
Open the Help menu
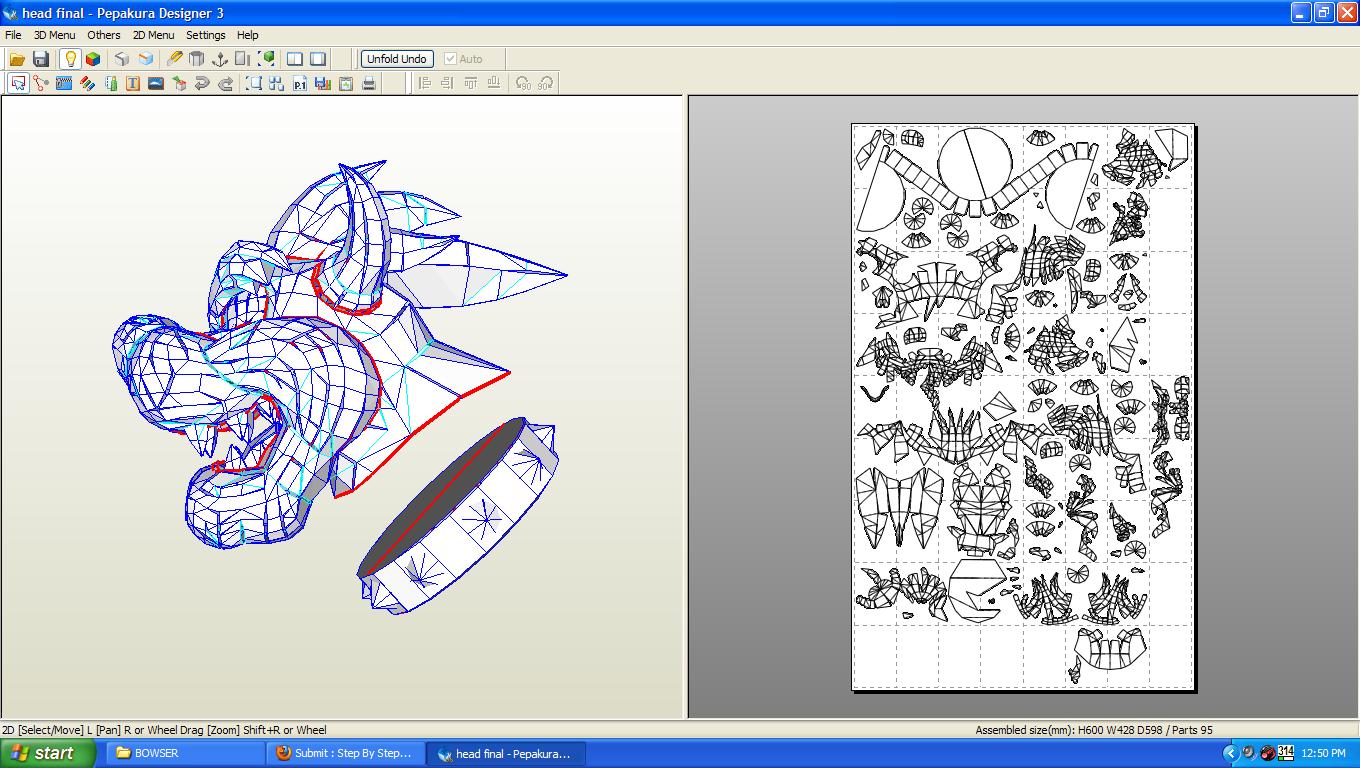click(x=247, y=35)
